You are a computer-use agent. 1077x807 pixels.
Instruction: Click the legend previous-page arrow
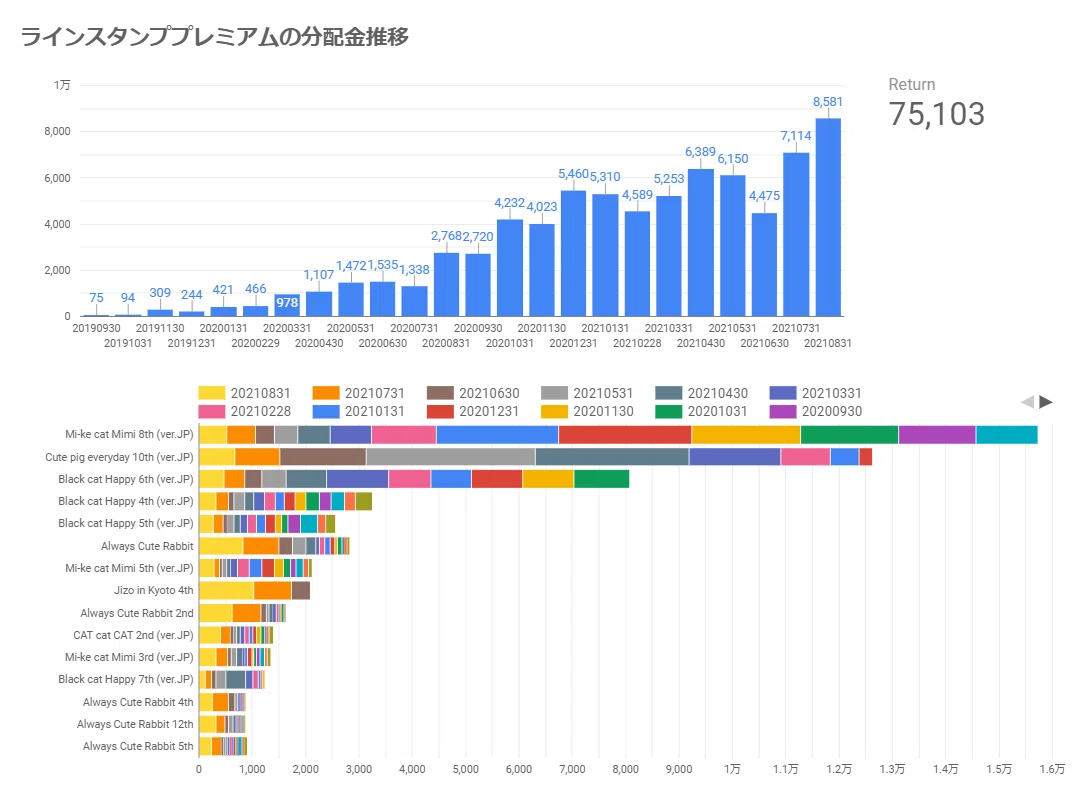coord(1027,402)
